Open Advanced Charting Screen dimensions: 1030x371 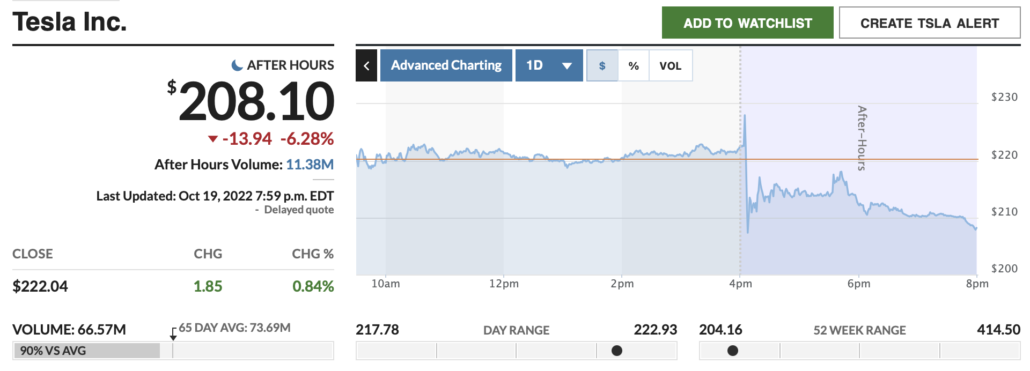[x=446, y=66]
